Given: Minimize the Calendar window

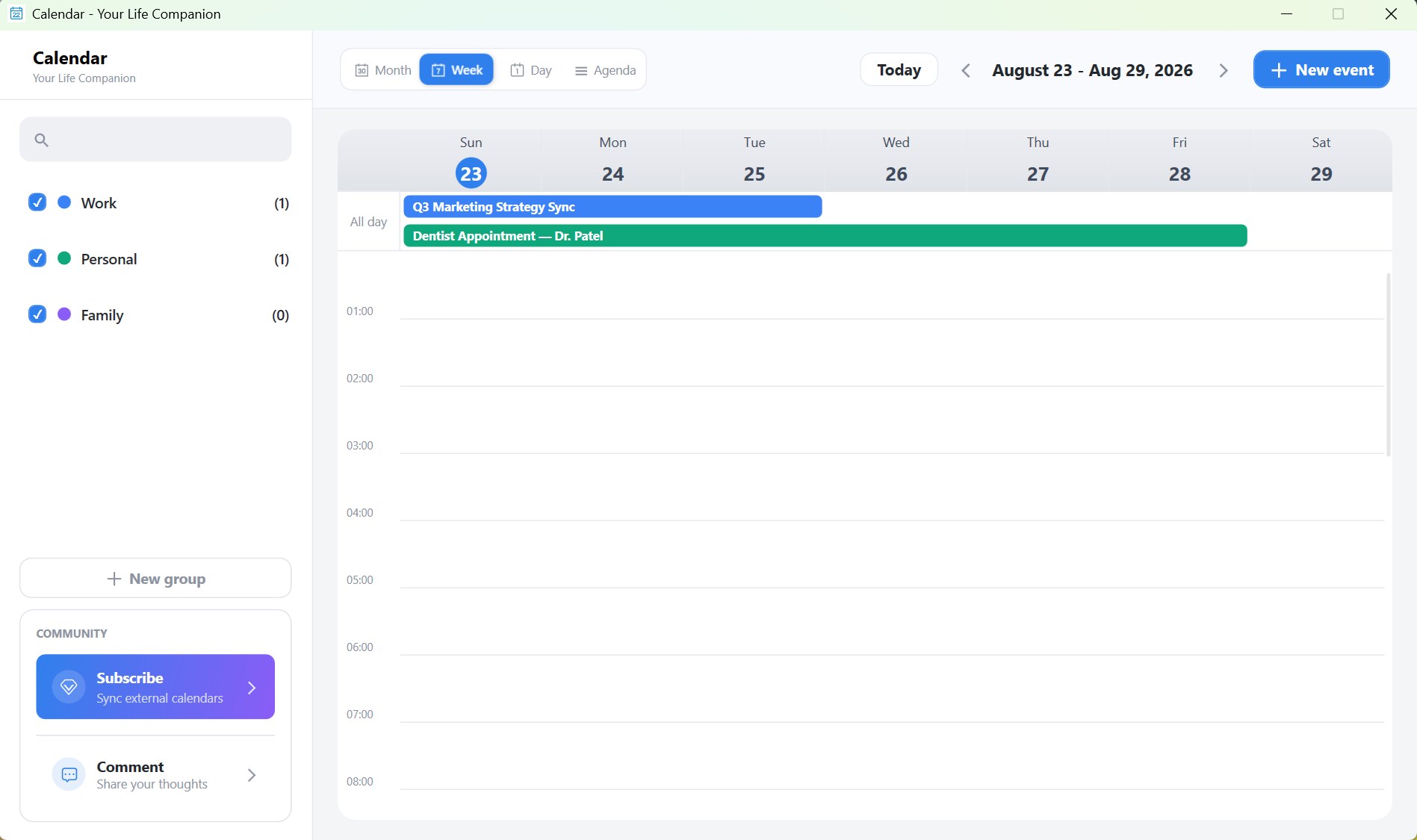Looking at the screenshot, I should pyautogui.click(x=1286, y=14).
